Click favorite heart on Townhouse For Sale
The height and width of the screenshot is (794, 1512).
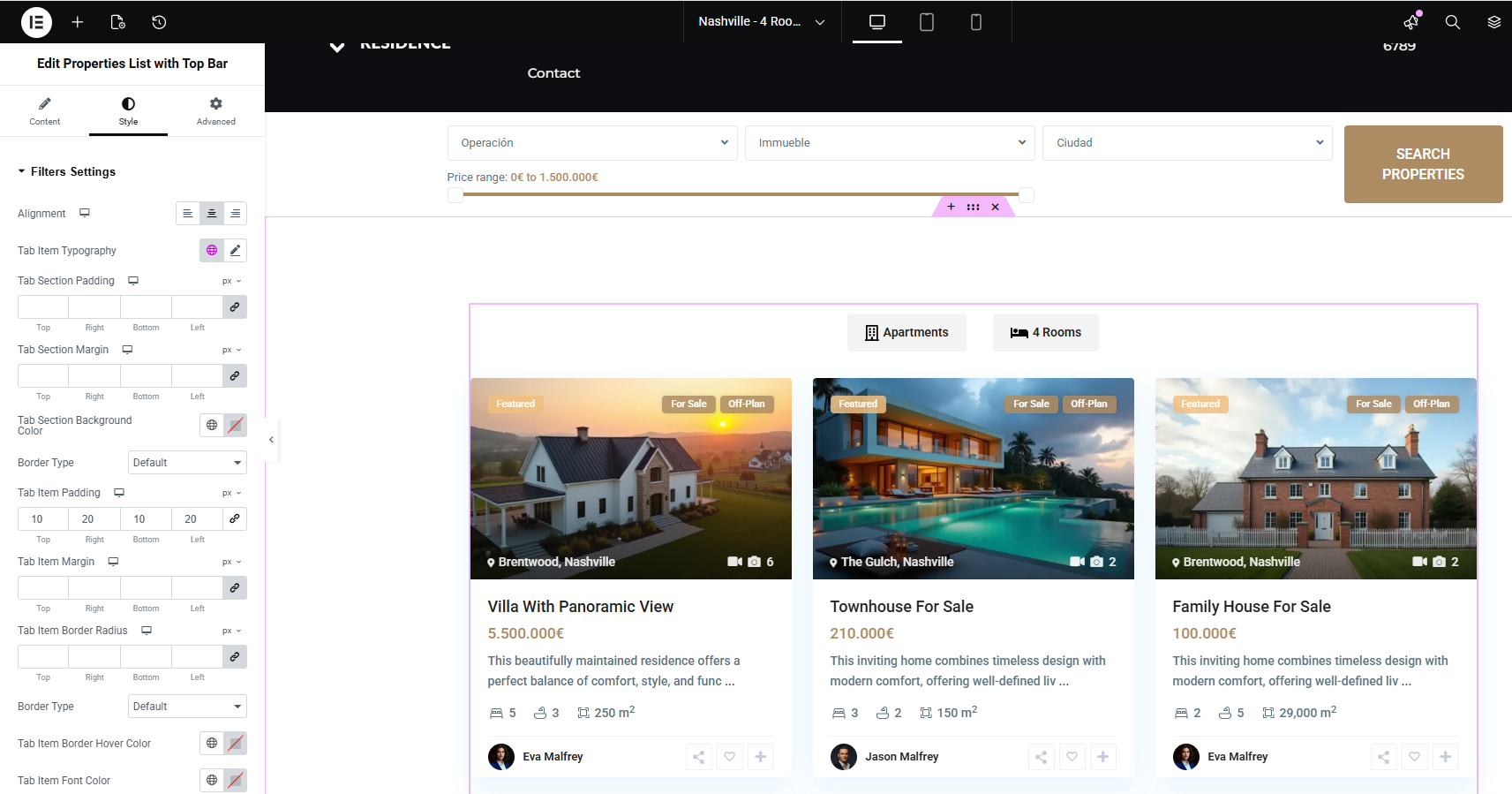[1072, 757]
